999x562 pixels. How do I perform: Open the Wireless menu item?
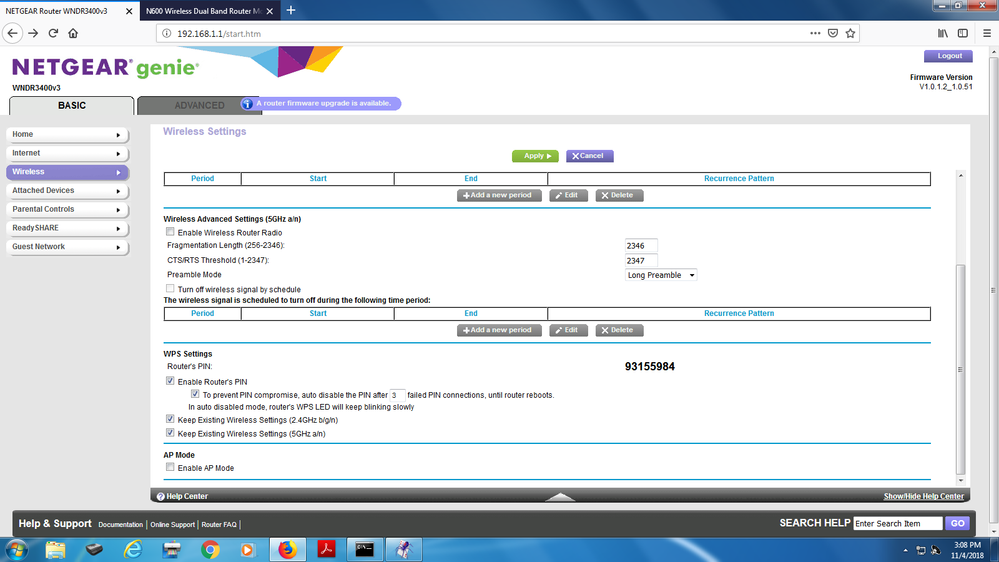[67, 172]
